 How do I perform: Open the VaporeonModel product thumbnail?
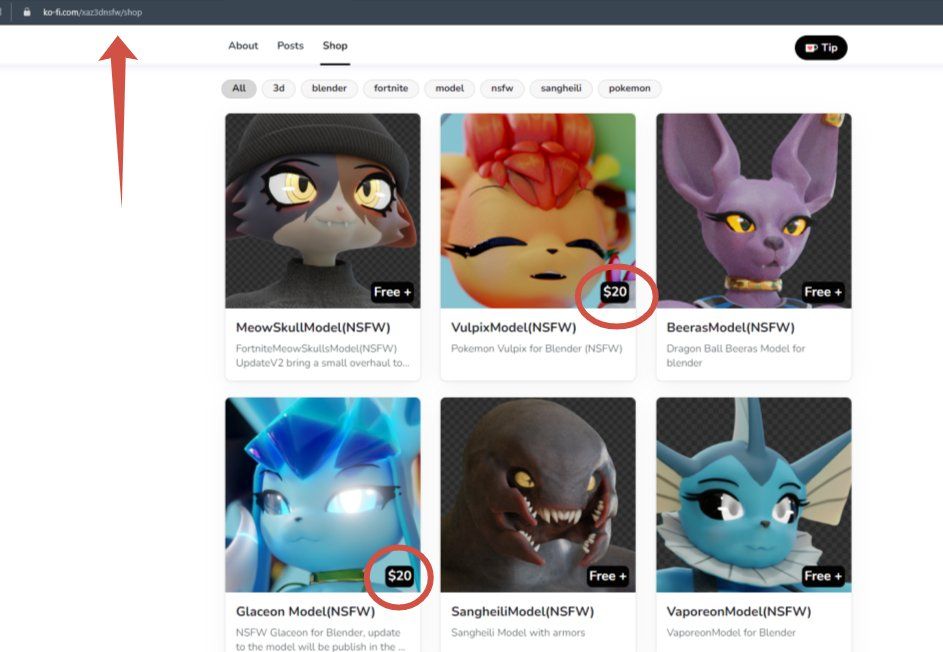point(754,494)
